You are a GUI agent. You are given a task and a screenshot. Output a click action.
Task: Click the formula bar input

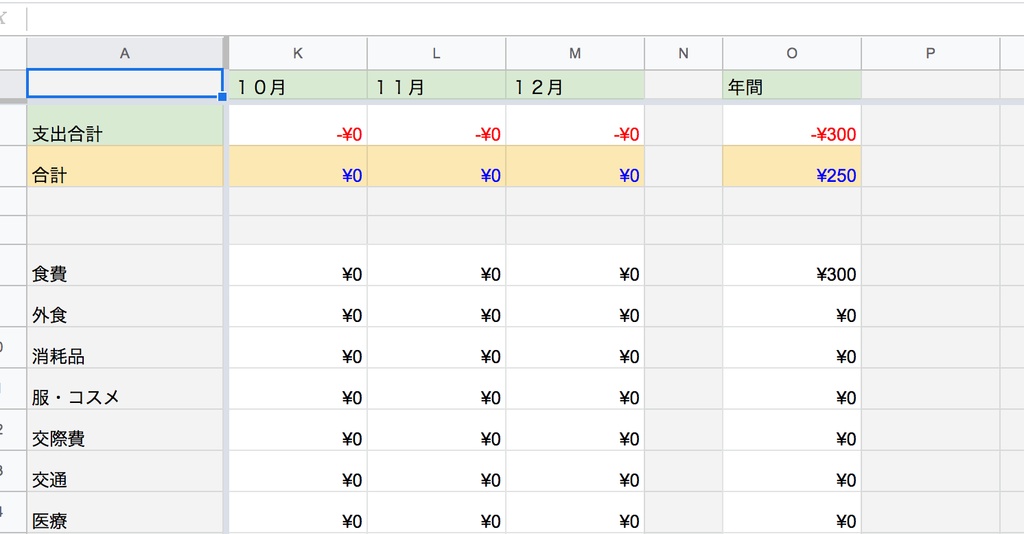coord(525,19)
